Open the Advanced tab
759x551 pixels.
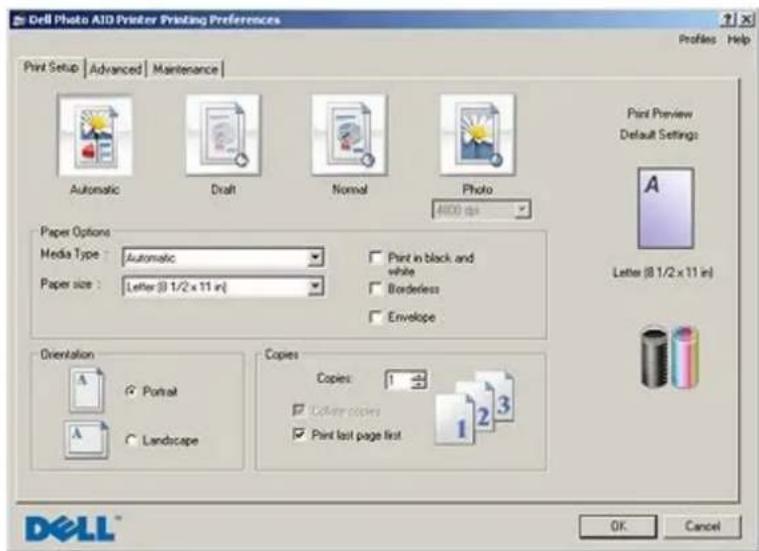point(115,69)
